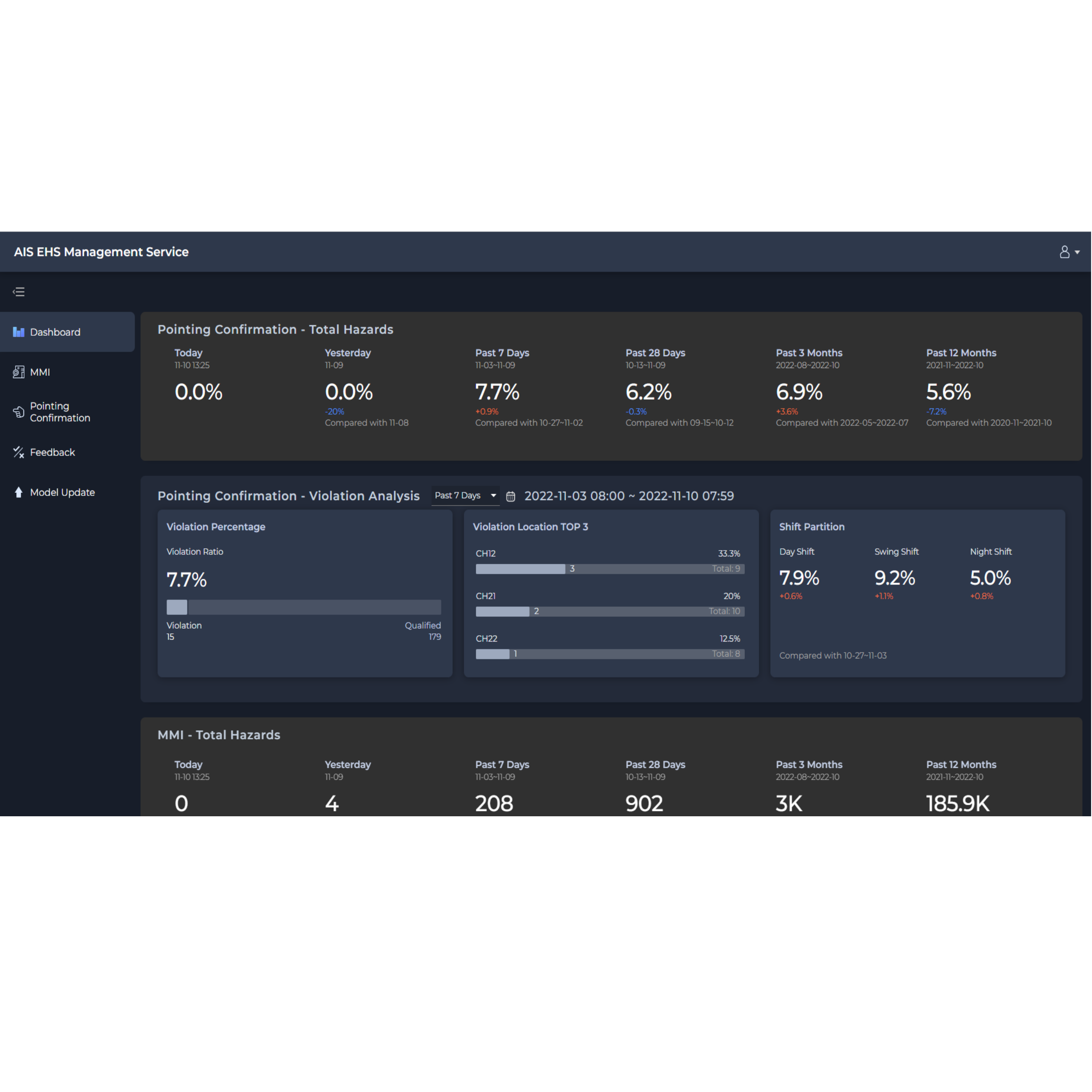1092x1092 pixels.
Task: Click the Day Shift 7.9% value
Action: pyautogui.click(x=799, y=578)
